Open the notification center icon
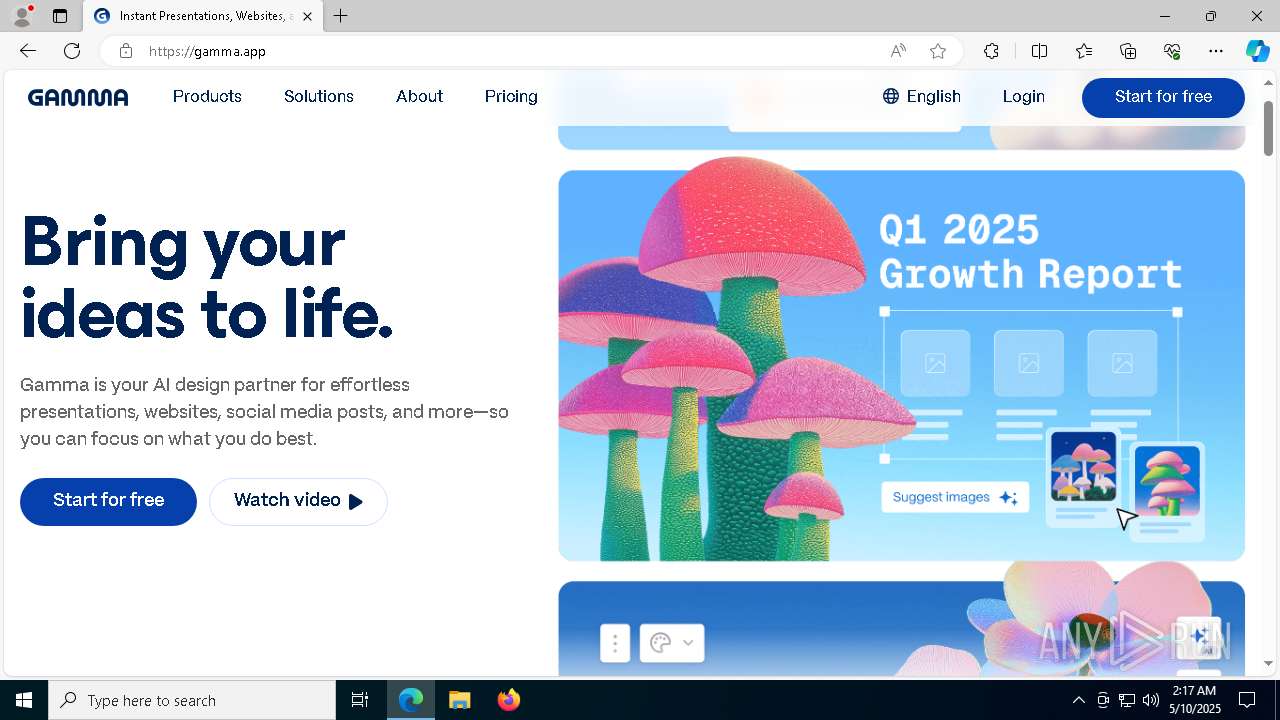1280x720 pixels. tap(1247, 700)
